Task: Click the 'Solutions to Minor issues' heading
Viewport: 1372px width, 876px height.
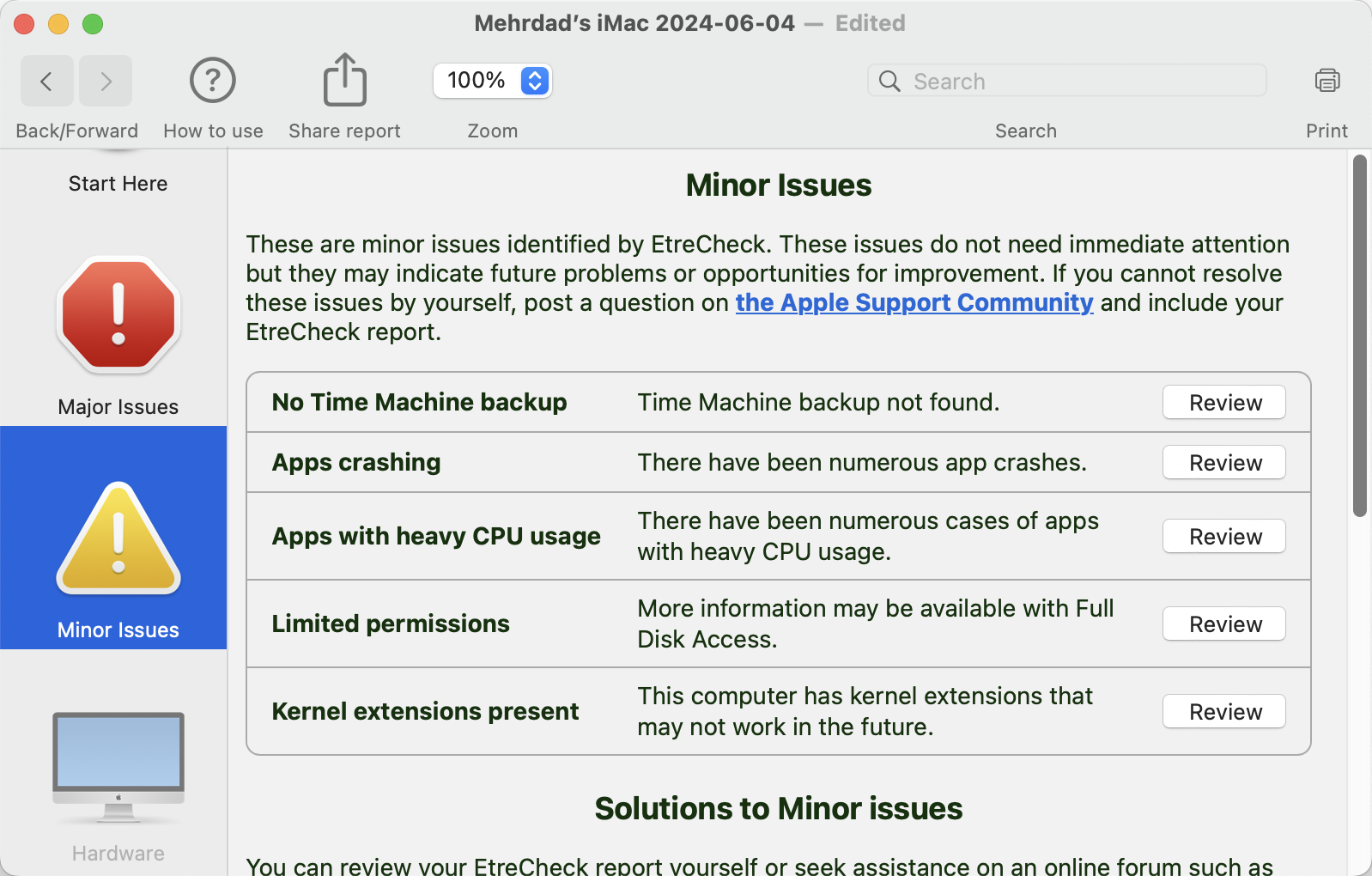Action: pos(779,808)
